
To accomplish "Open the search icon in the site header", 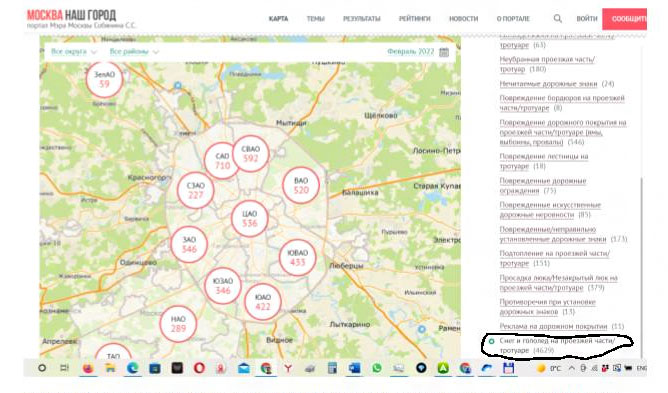I will click(x=557, y=18).
